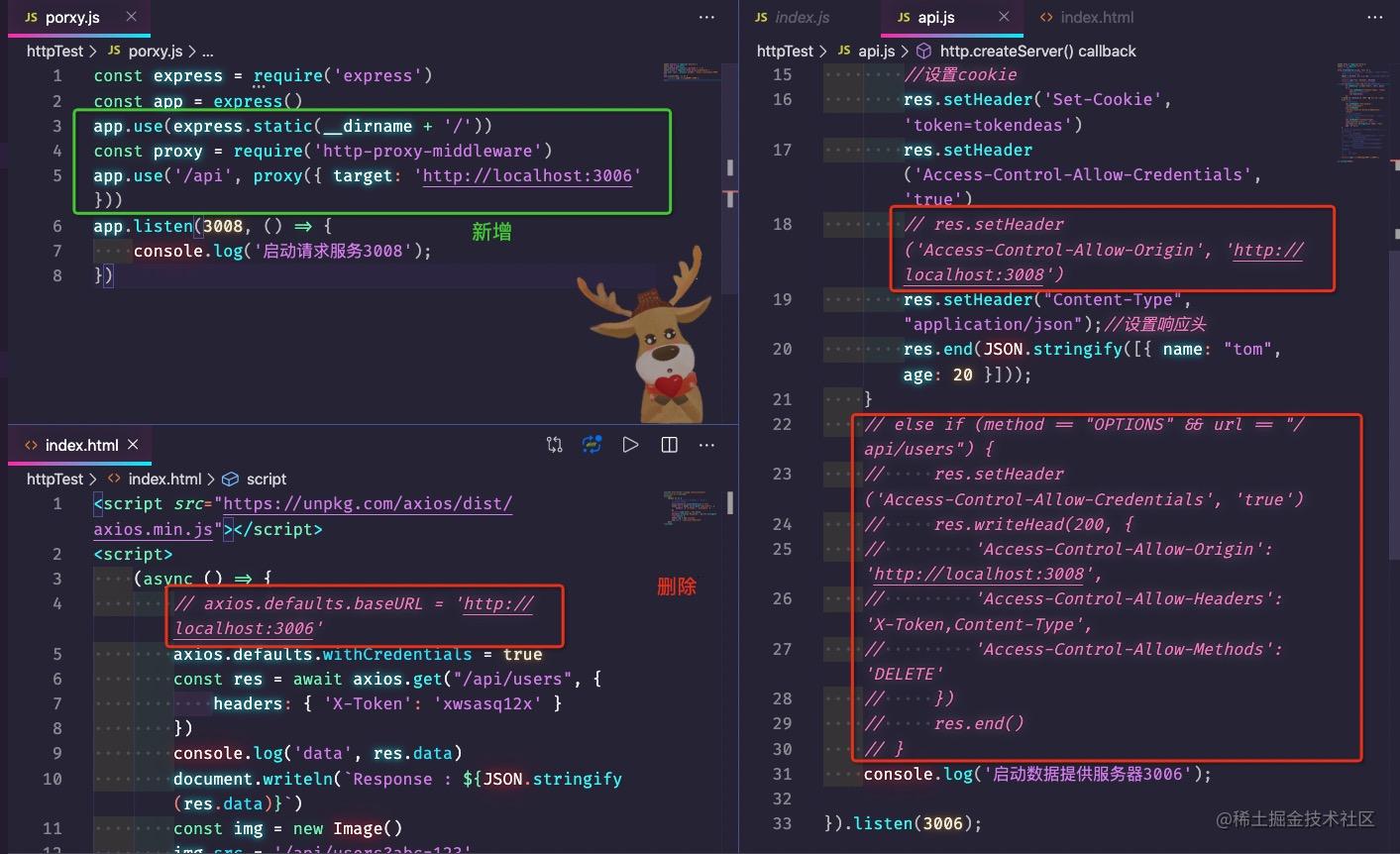The width and height of the screenshot is (1400, 854).
Task: Click the JS file icon on porxy.js tab
Action: coord(31,17)
